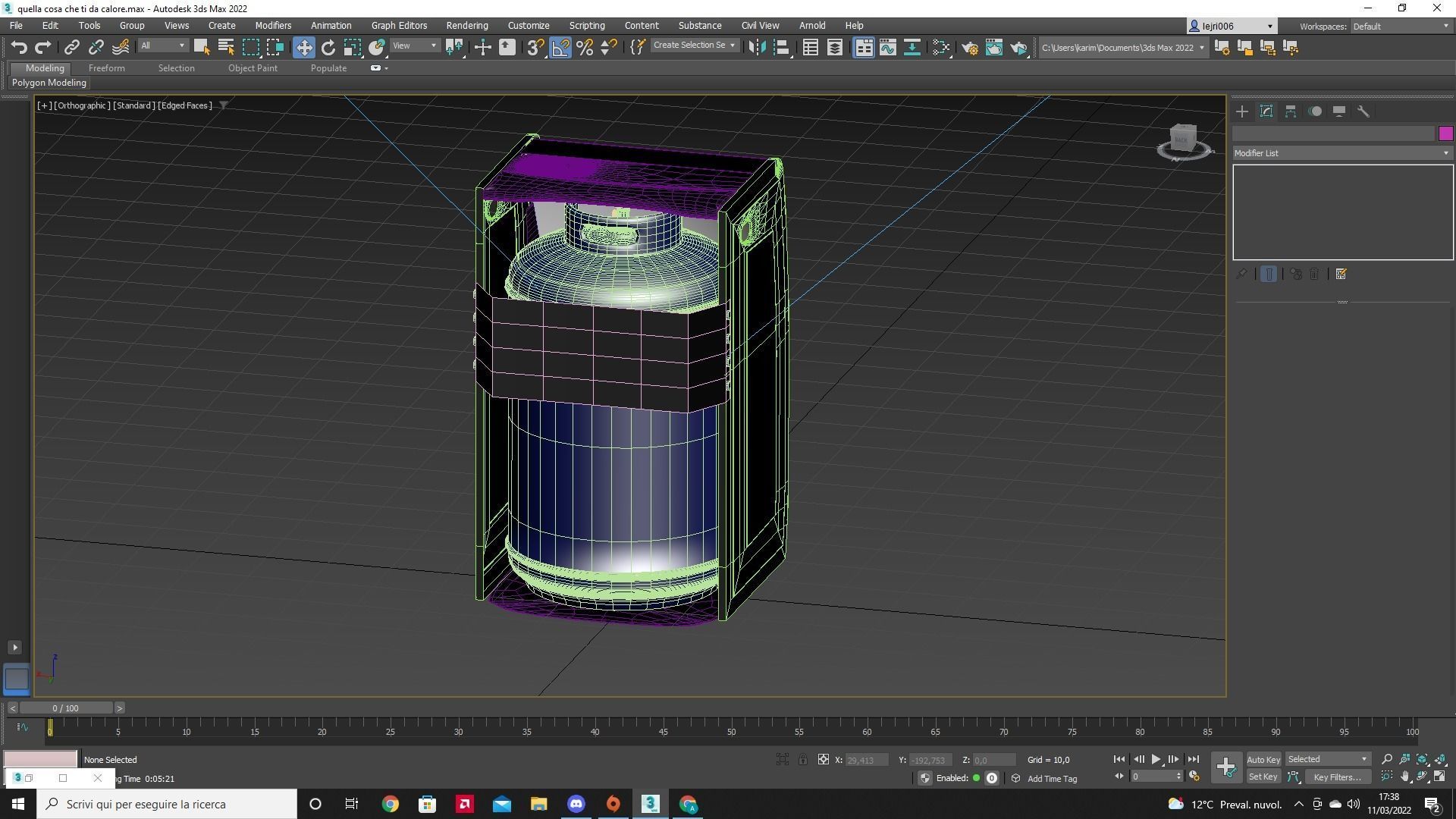Toggle Spinner Snap
Viewport: 1456px width, 819px height.
click(608, 47)
